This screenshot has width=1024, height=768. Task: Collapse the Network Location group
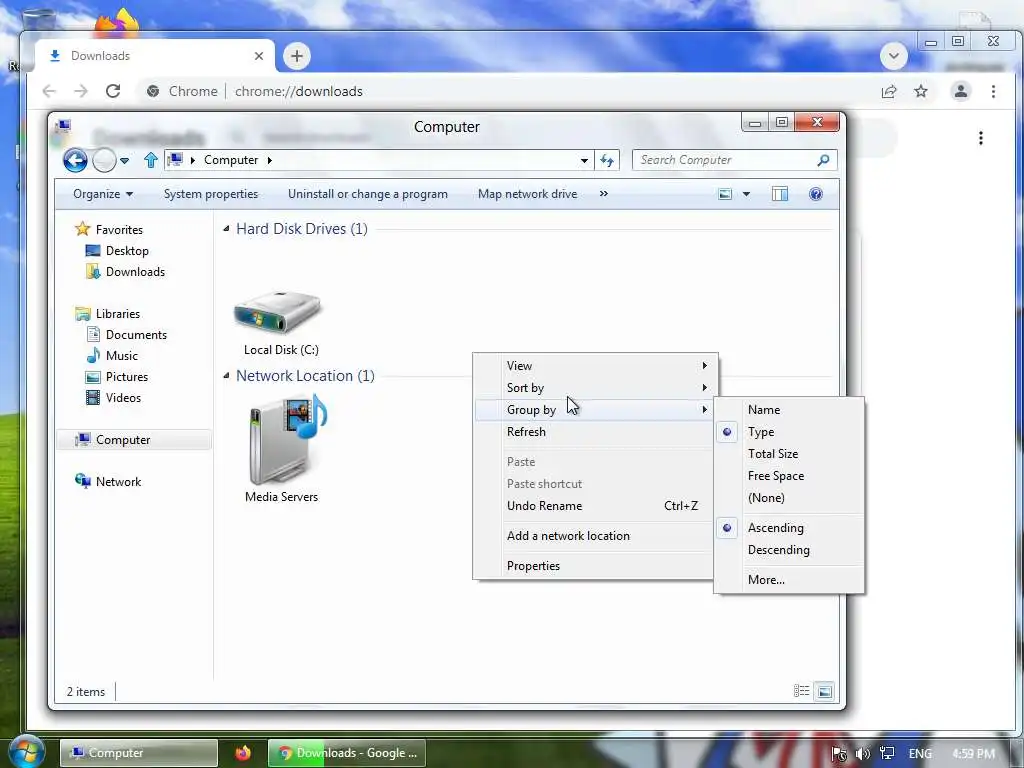pos(226,376)
